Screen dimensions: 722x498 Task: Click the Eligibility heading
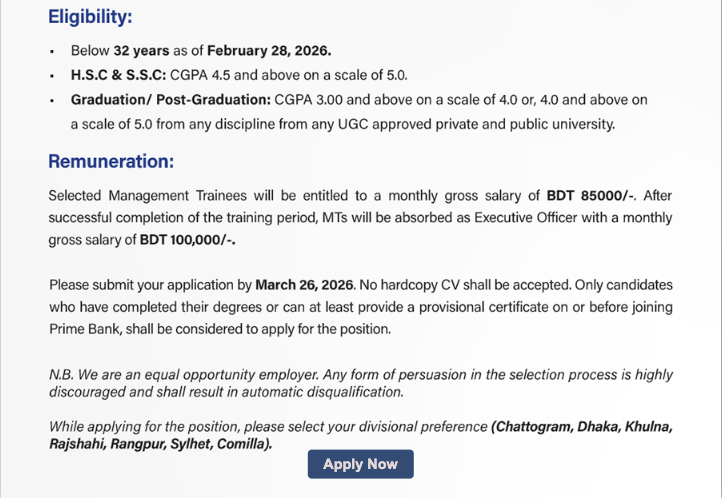pos(90,17)
